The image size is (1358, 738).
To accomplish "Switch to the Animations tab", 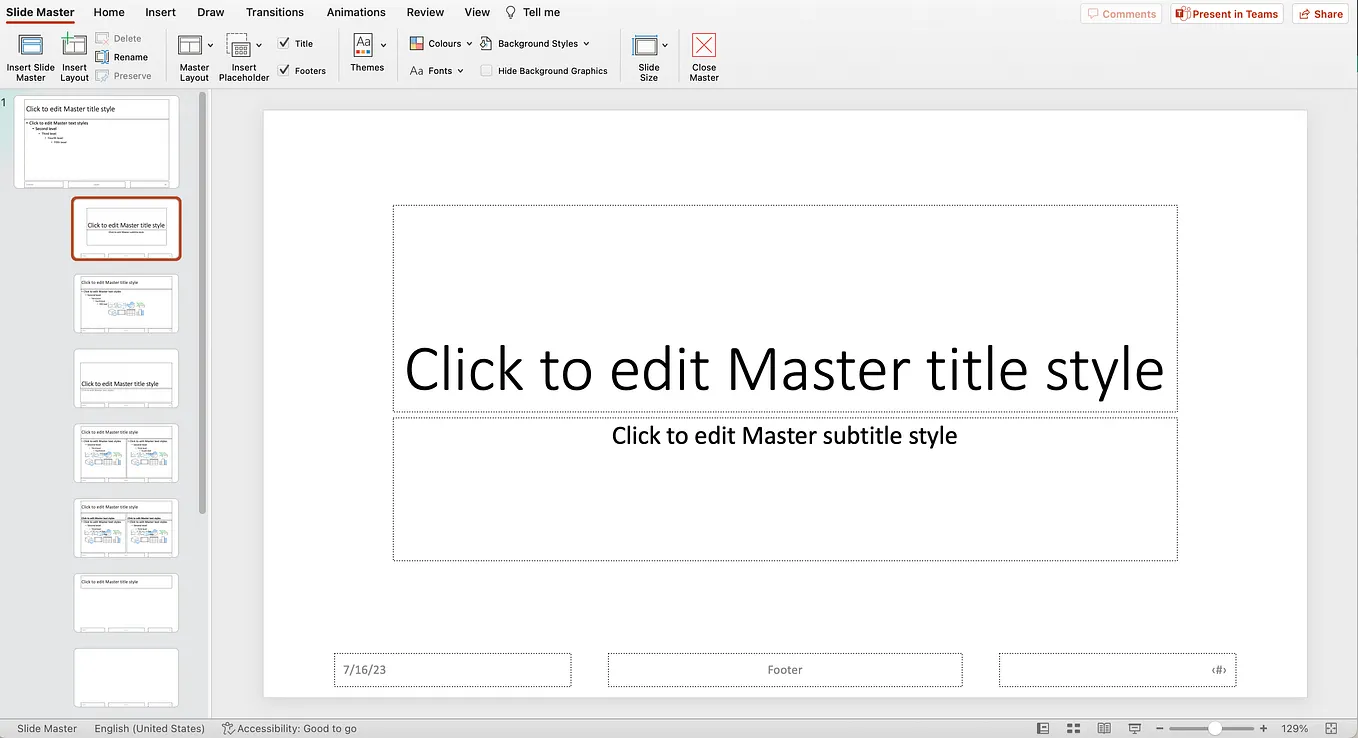I will pyautogui.click(x=356, y=12).
